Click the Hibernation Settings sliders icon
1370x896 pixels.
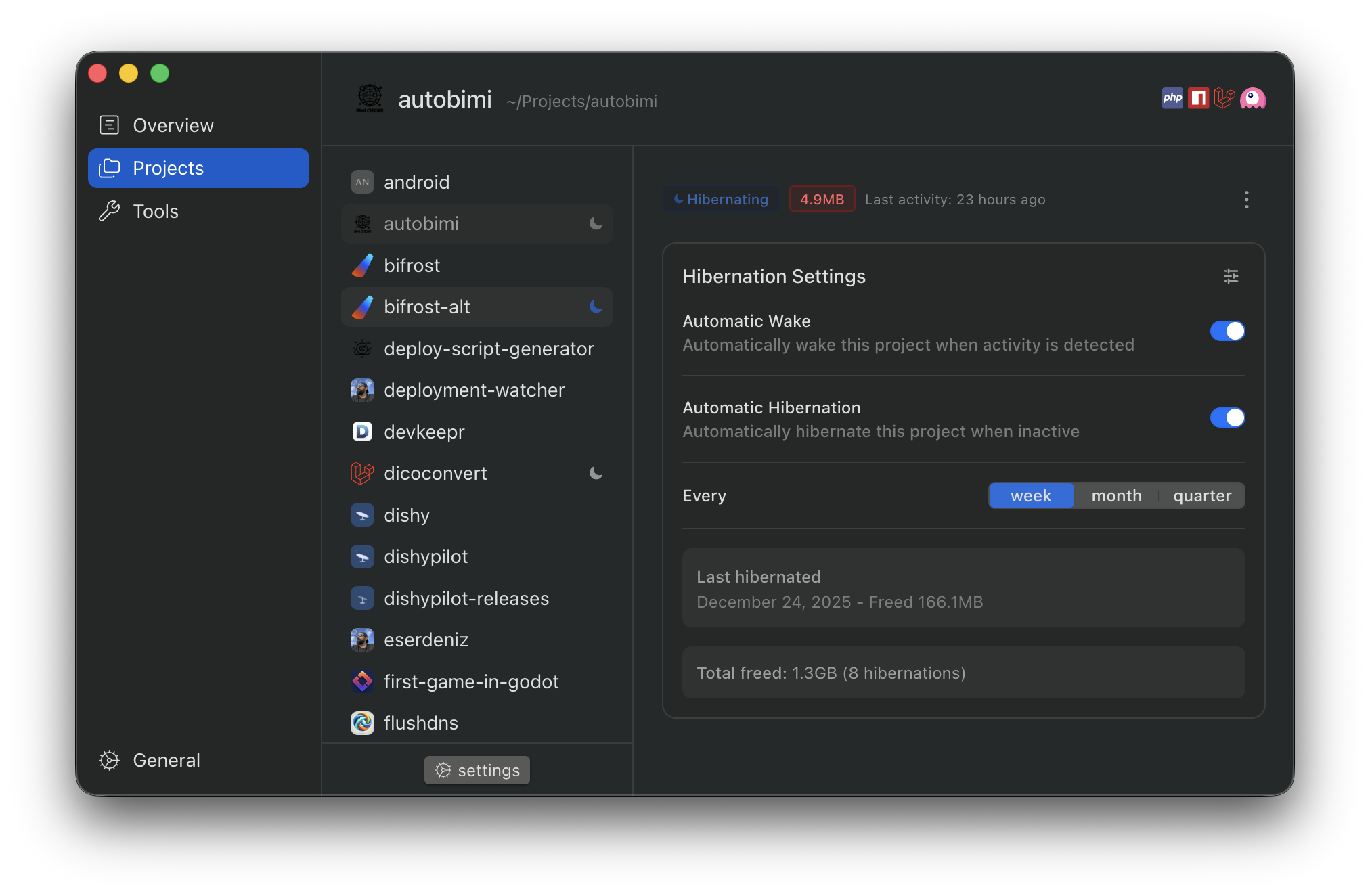1231,276
